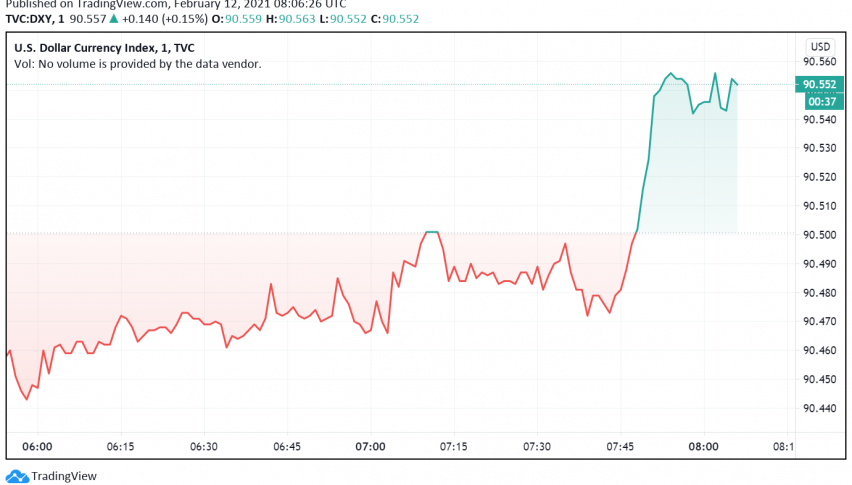
Task: Click the TradingView cloud logo icon
Action: point(16,476)
